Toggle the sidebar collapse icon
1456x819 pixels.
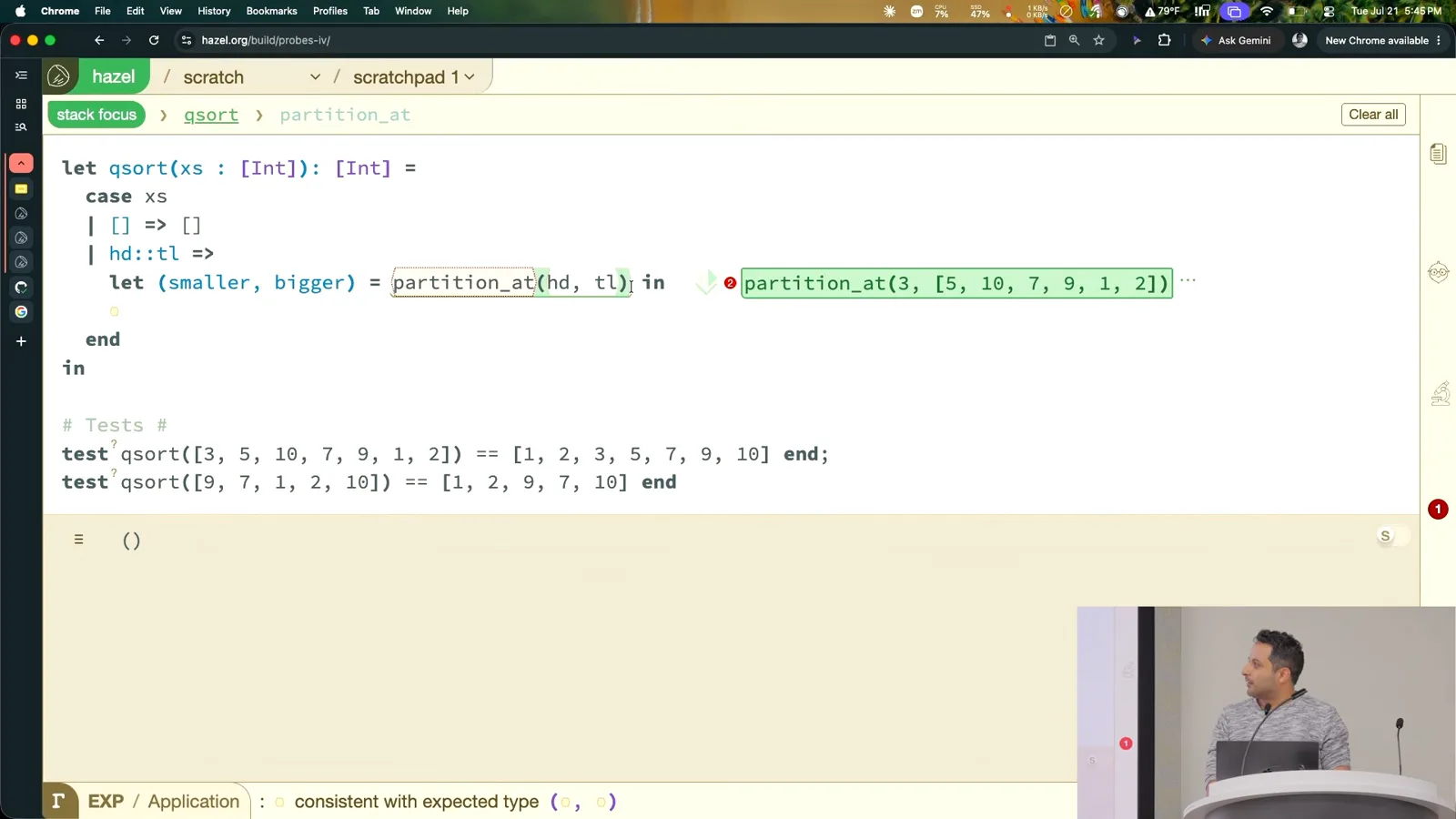pyautogui.click(x=21, y=76)
